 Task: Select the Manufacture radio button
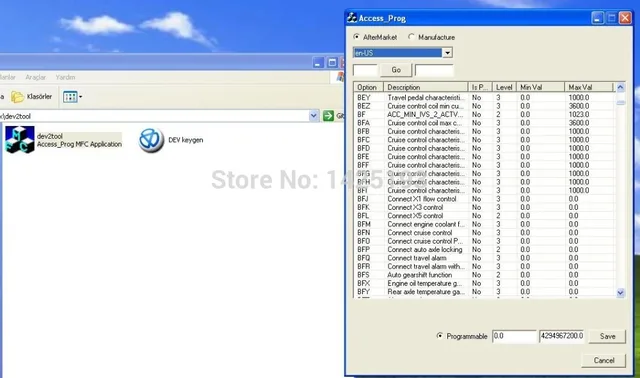coord(411,37)
